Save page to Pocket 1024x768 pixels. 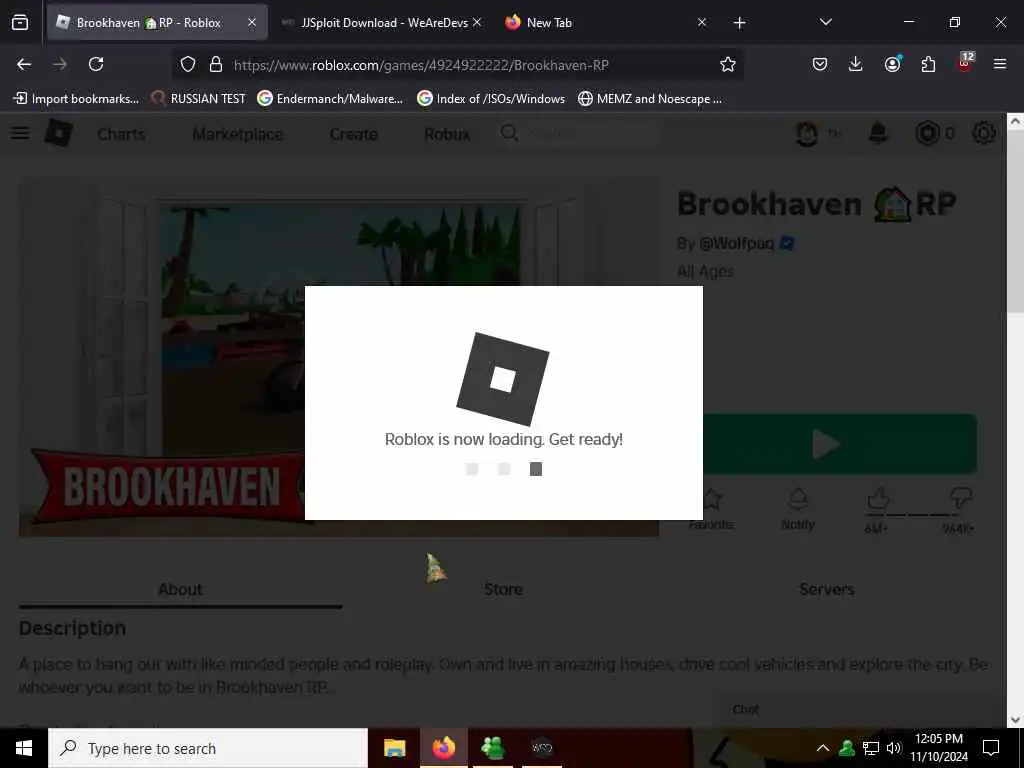820,64
